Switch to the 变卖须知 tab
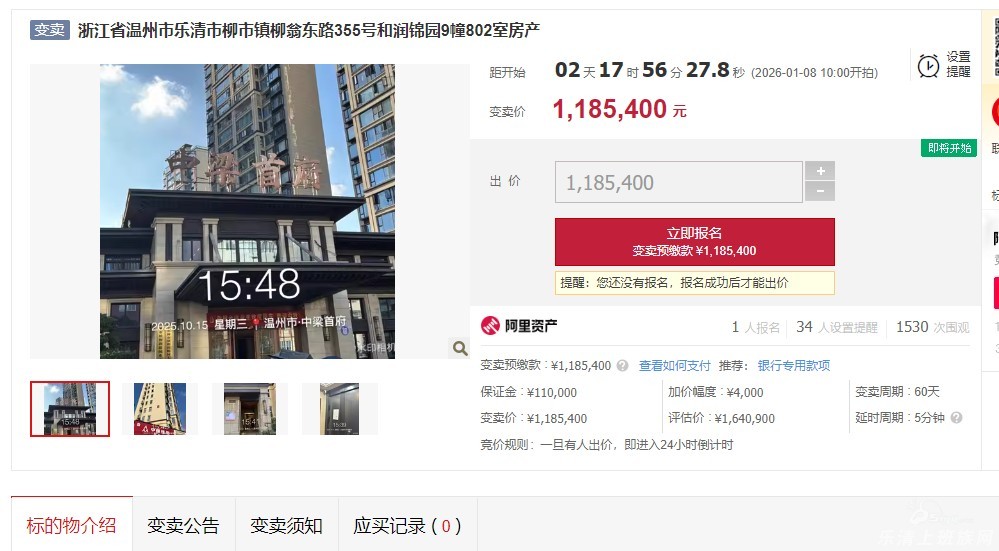Image resolution: width=999 pixels, height=551 pixels. (x=287, y=525)
